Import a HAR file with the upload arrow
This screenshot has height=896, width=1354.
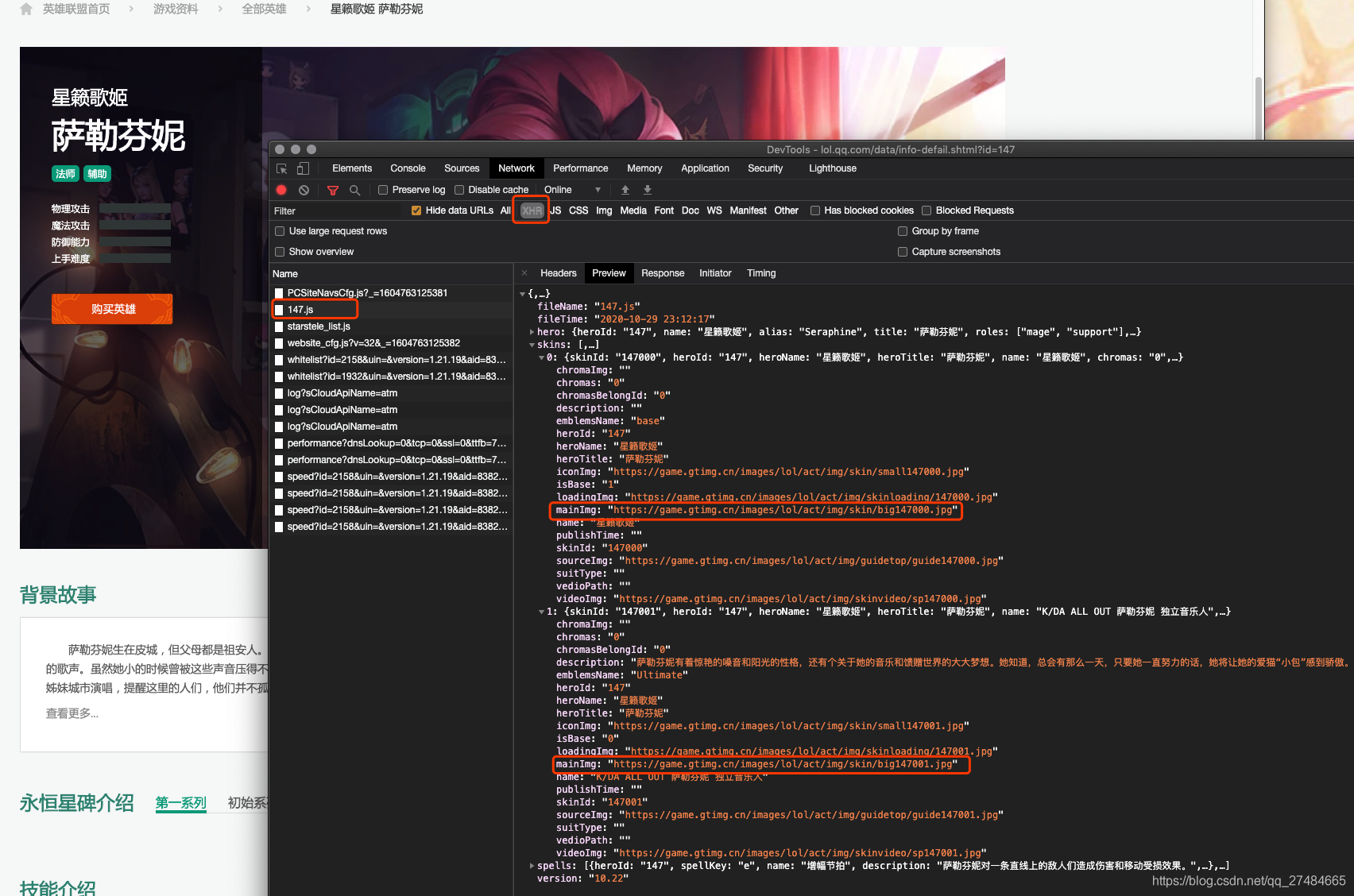pos(625,190)
